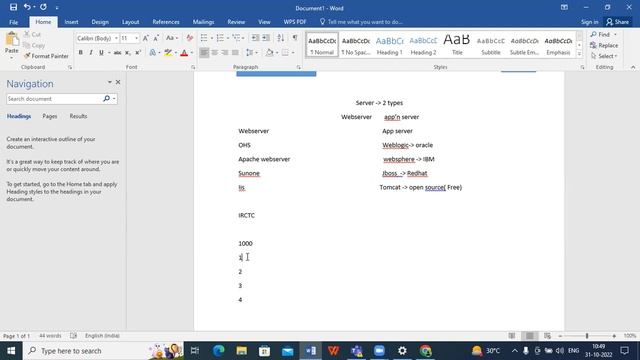Switch to the Design tab
This screenshot has height=360, width=640.
[x=100, y=22]
